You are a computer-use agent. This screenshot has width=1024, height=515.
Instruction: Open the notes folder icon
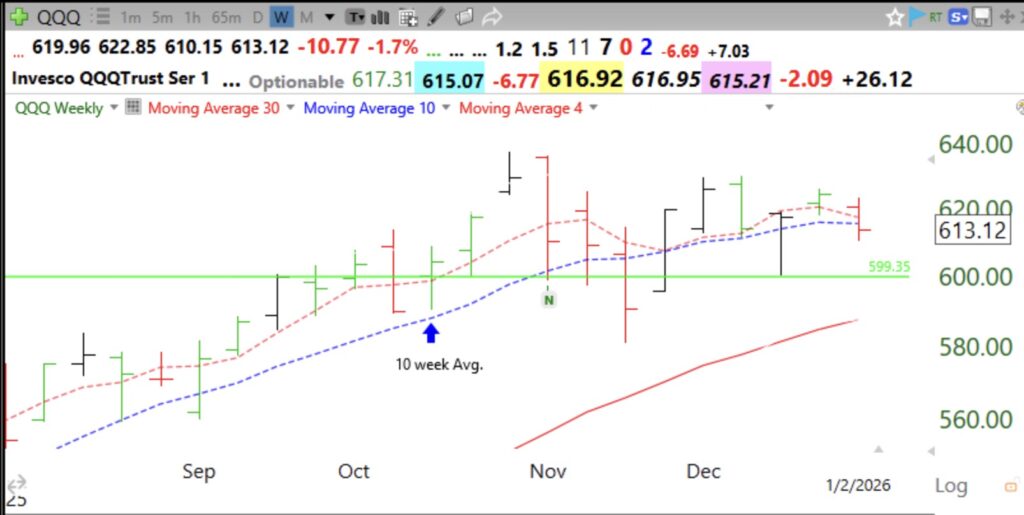(464, 17)
